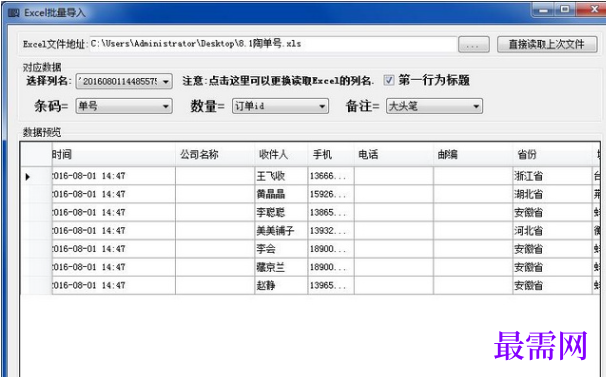Screen dimensions: 606x377
Task: Select the recipient cell 李会
Action: (x=281, y=249)
